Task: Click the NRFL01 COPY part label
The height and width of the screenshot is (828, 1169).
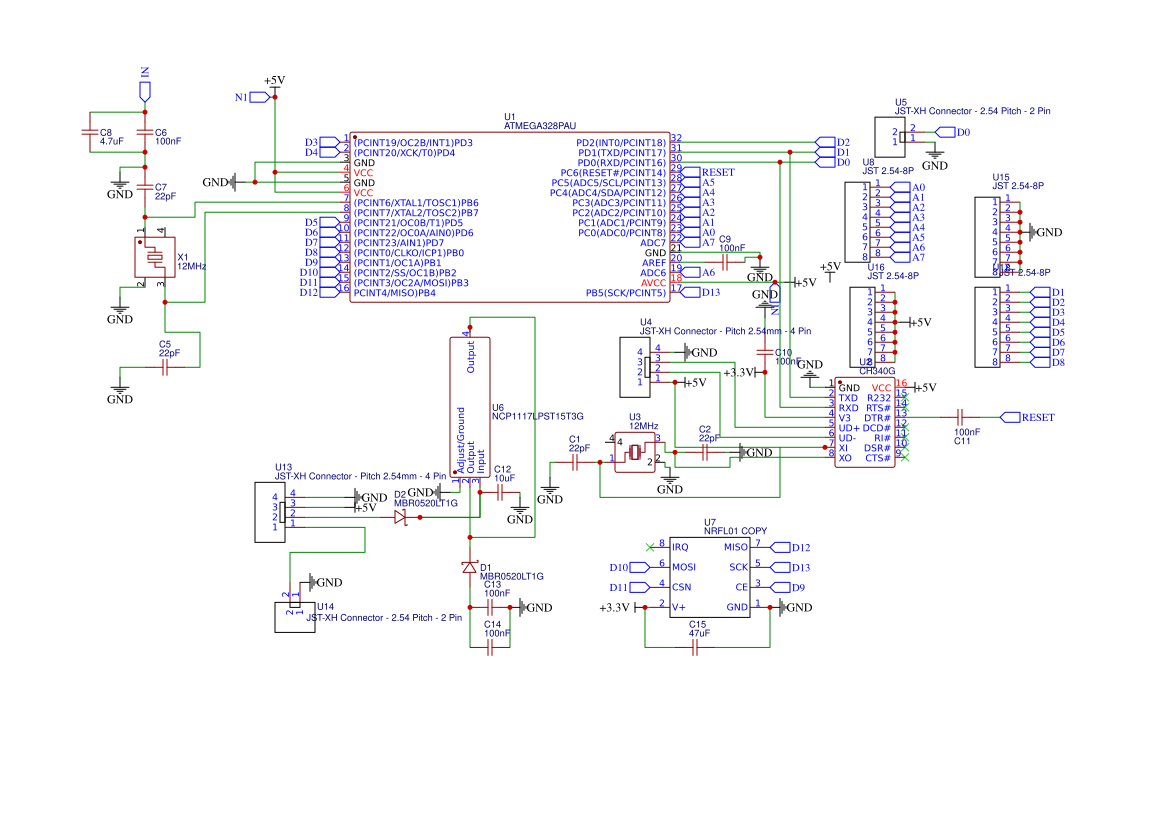Action: coord(735,531)
